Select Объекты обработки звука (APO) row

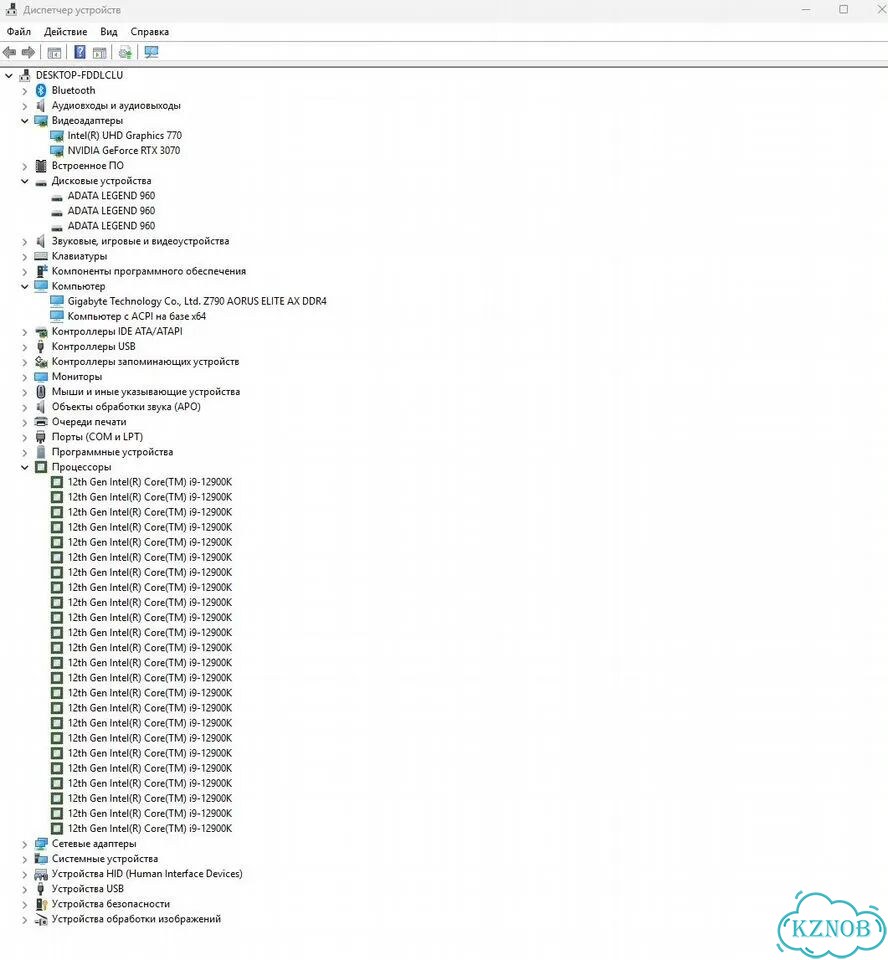pyautogui.click(x=126, y=407)
